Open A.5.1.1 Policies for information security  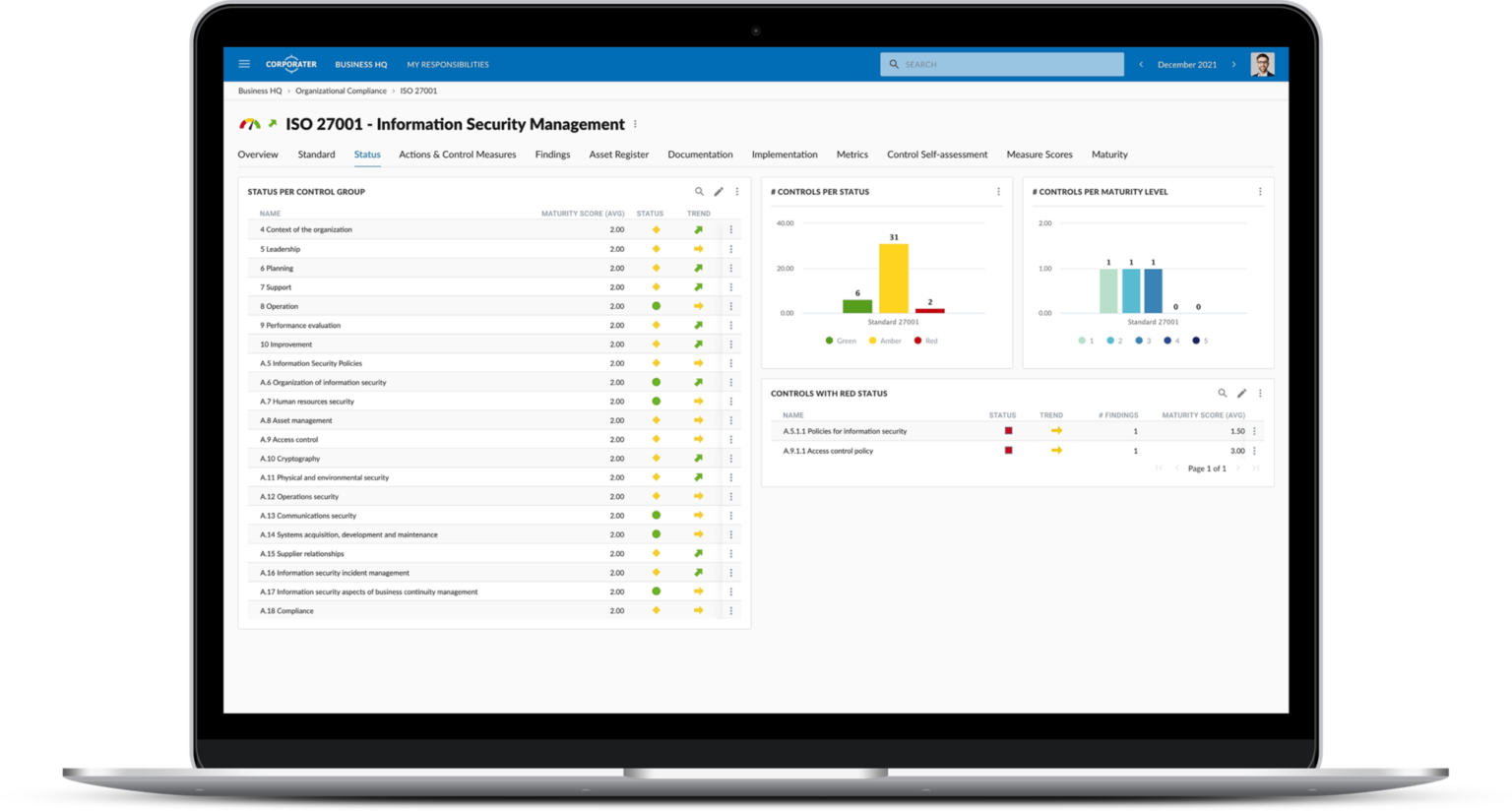[x=844, y=430]
